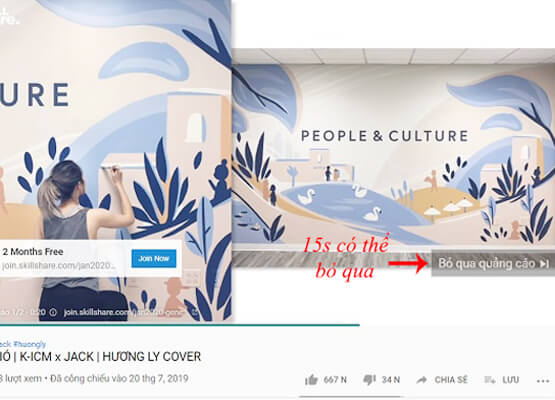The image size is (555, 400).
Task: Click the external link icon in ad overlay
Action: click(195, 312)
